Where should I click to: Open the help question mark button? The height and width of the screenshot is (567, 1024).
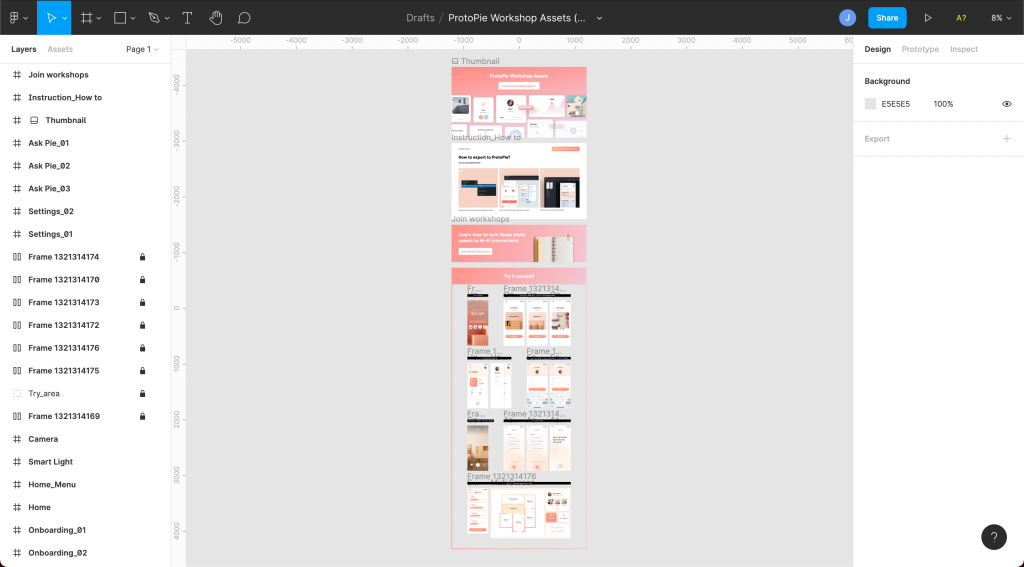coord(994,537)
